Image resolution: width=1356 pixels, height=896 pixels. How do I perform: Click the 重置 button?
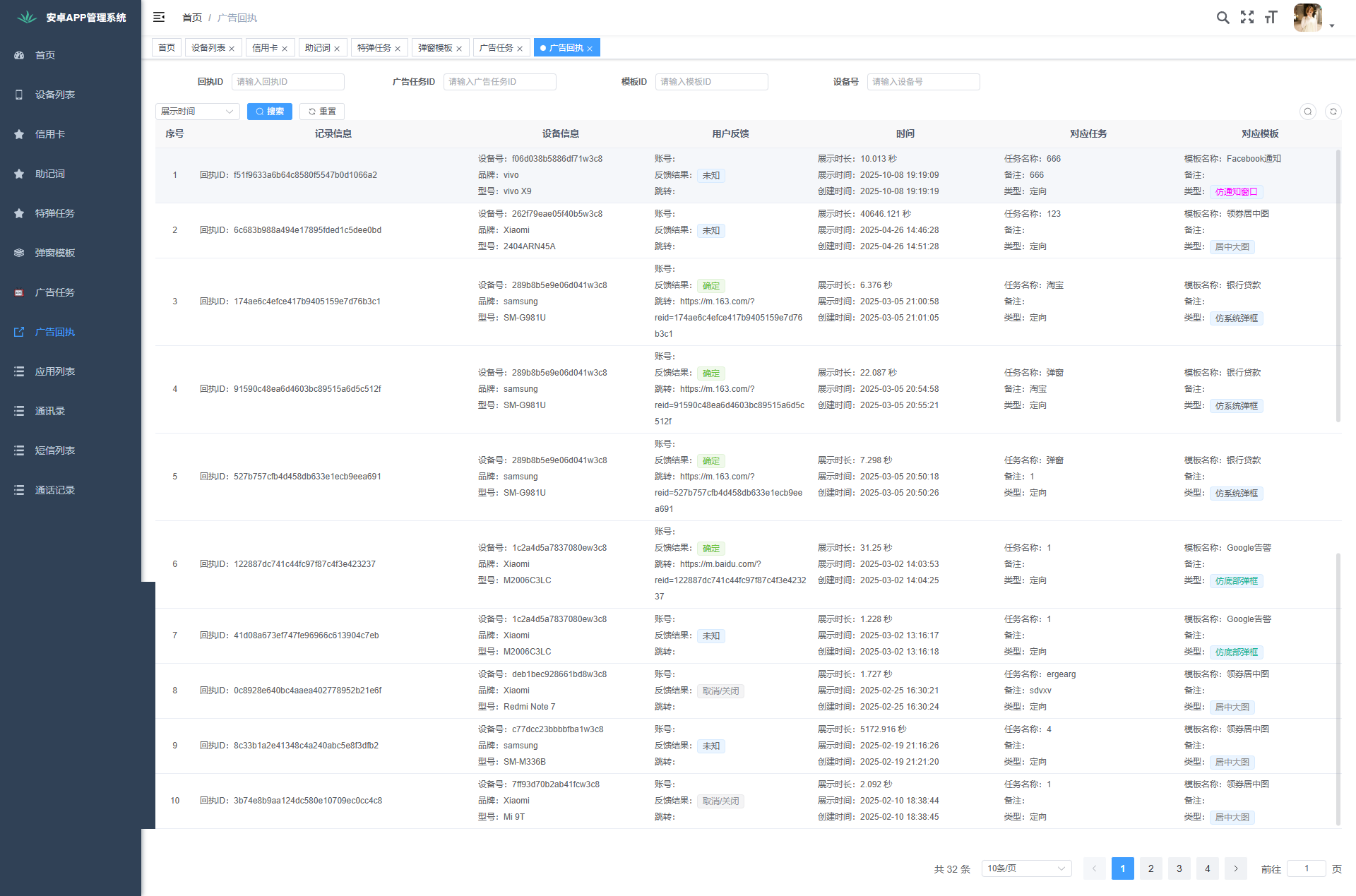[x=322, y=112]
